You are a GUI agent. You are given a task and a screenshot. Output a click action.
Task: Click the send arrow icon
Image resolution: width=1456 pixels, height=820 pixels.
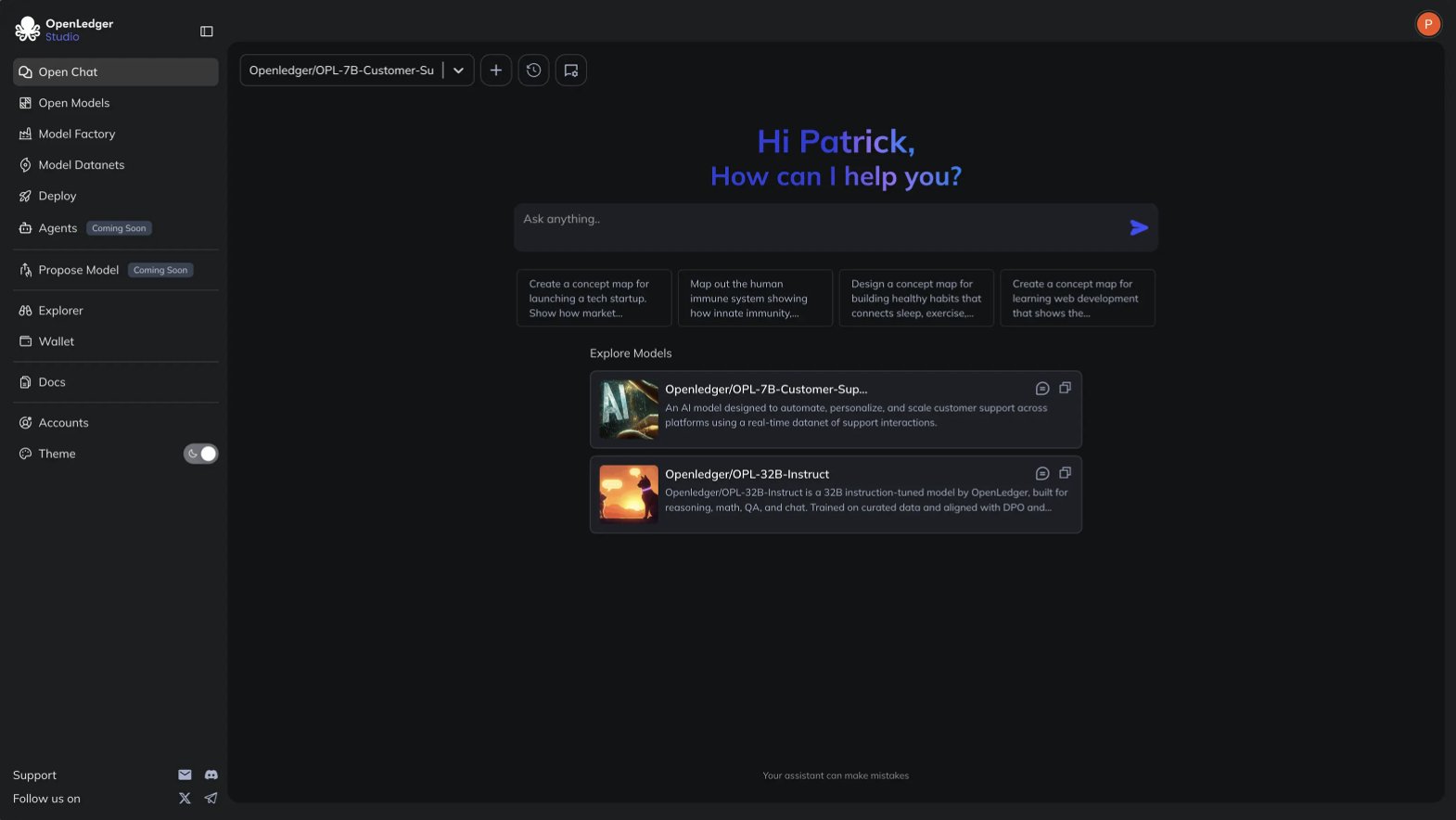[x=1139, y=228]
